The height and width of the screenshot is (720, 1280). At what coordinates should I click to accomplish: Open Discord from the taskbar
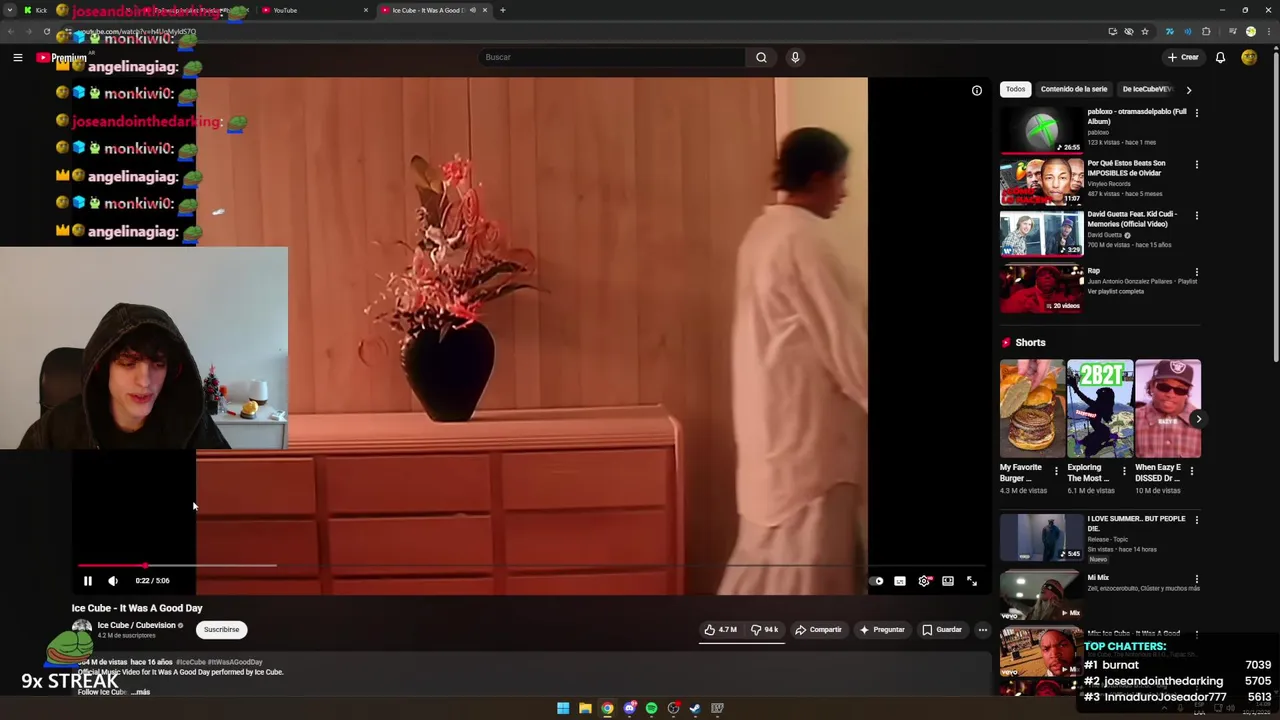(629, 708)
